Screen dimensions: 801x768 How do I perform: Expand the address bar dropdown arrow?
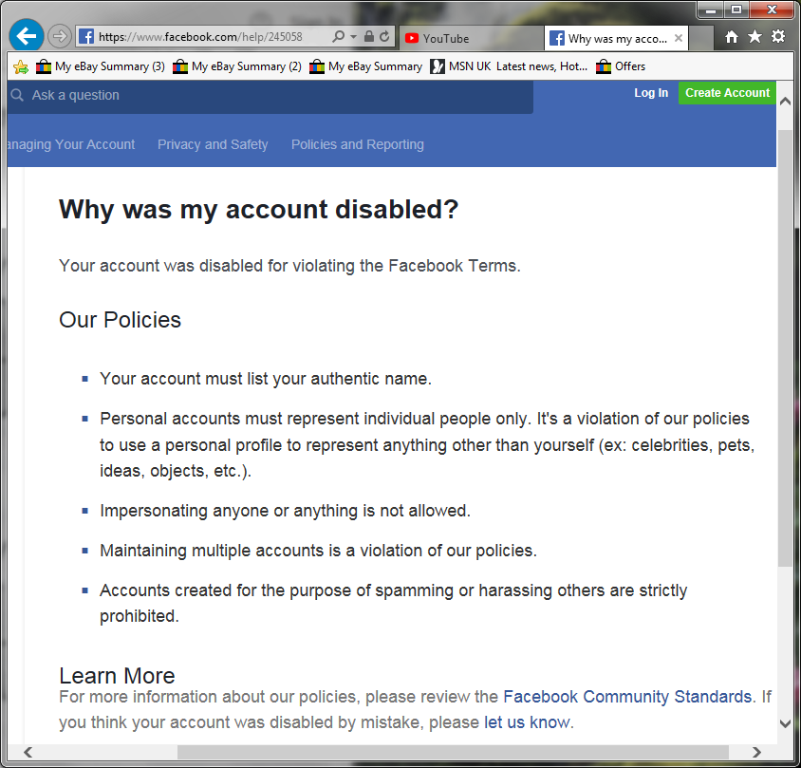point(353,37)
